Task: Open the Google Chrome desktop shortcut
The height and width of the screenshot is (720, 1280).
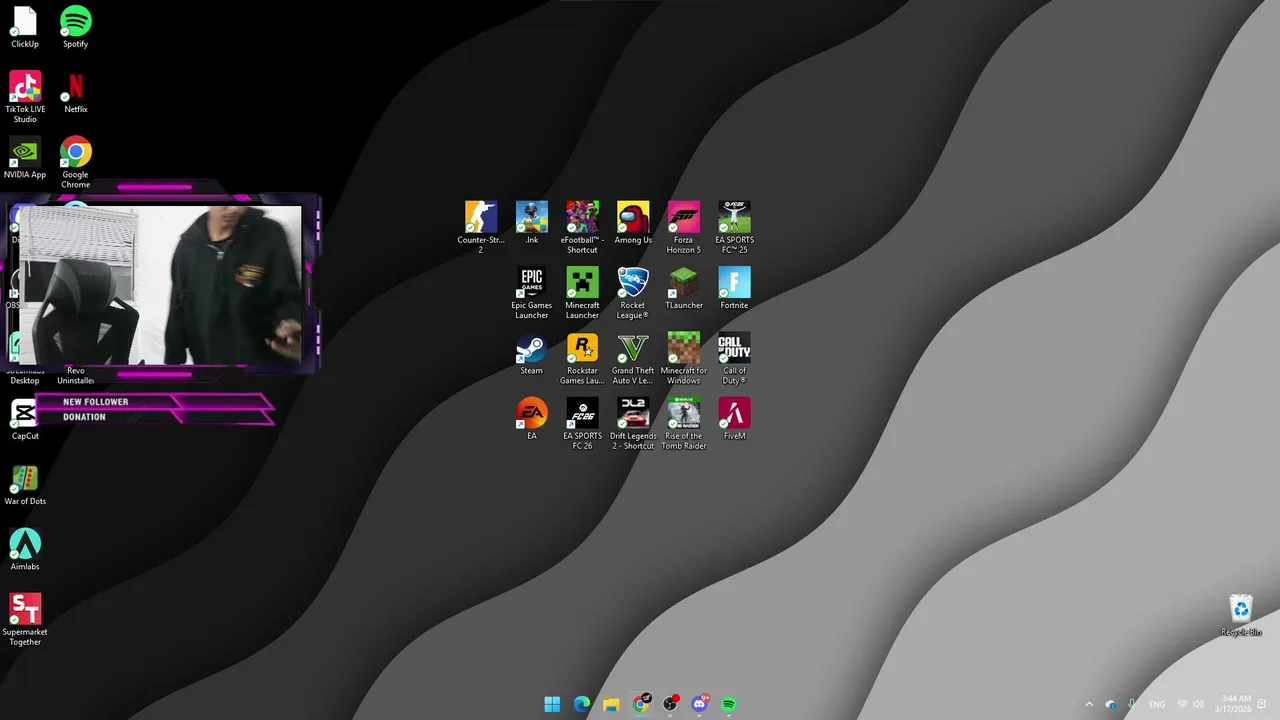Action: click(76, 162)
